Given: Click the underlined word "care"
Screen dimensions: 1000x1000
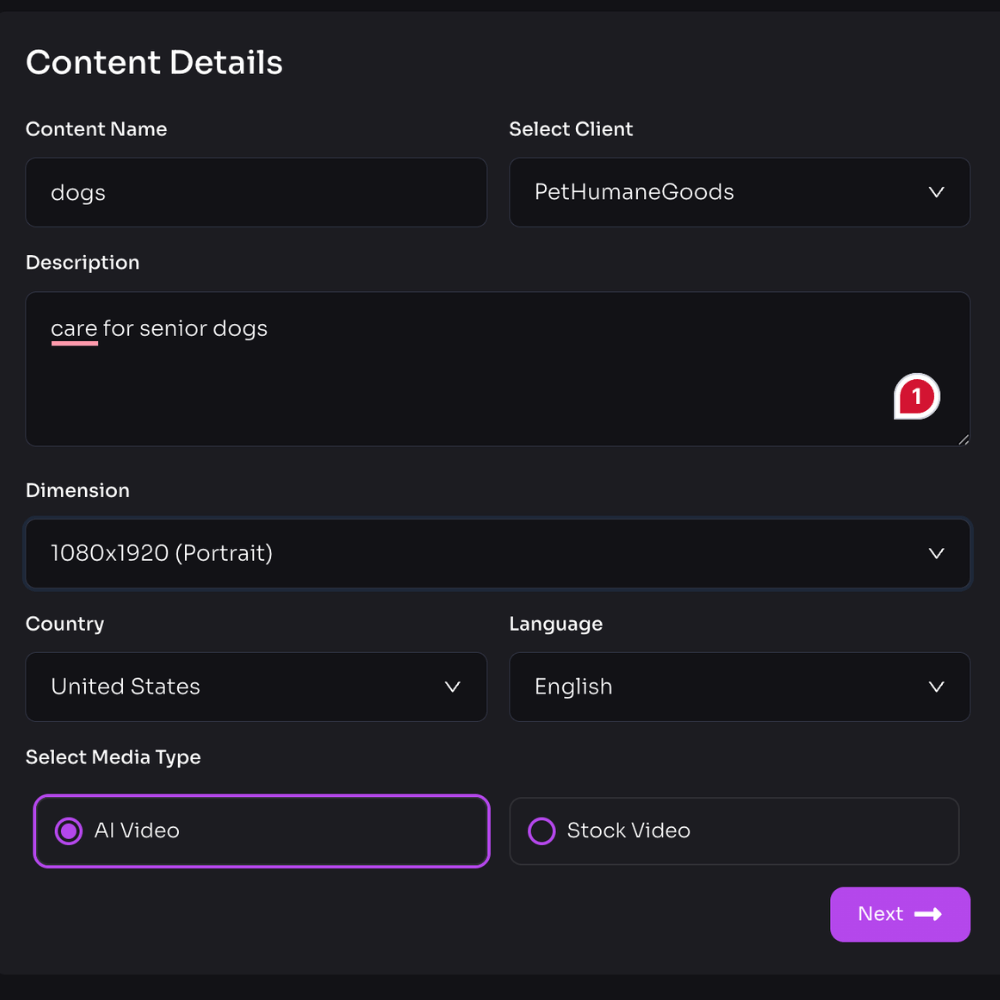Looking at the screenshot, I should (x=74, y=329).
